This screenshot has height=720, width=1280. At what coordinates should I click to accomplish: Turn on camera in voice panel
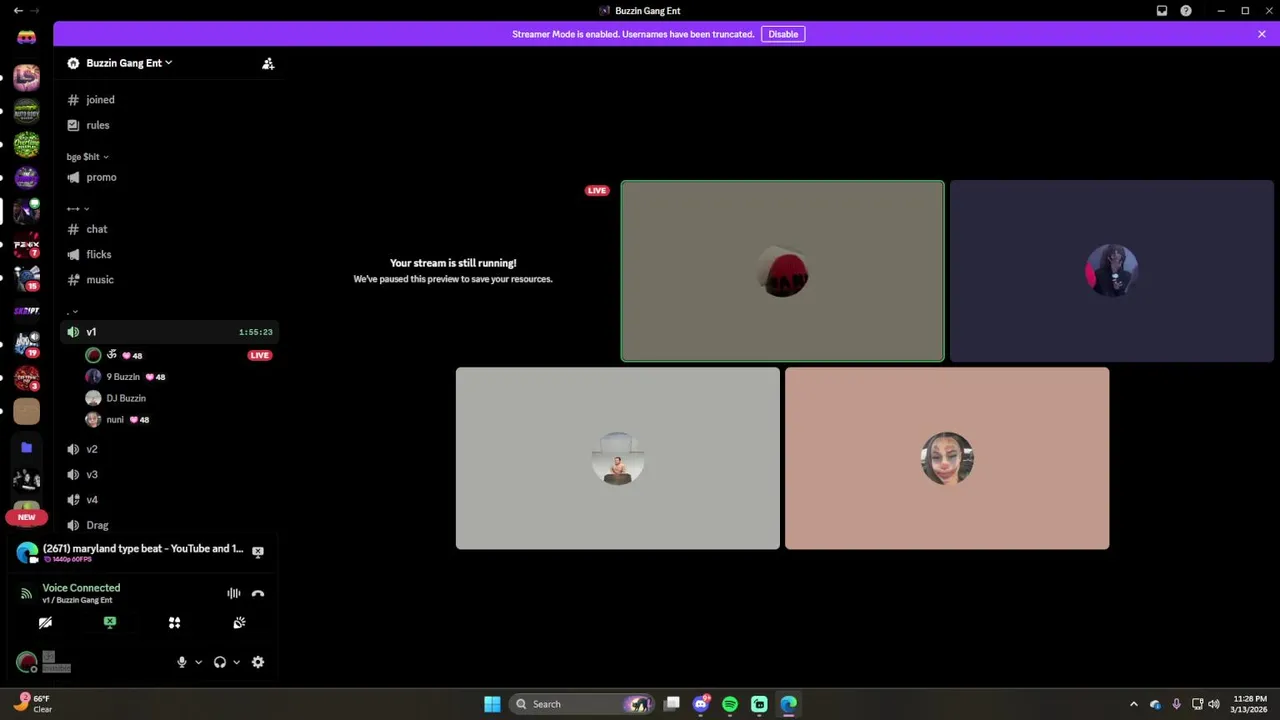pyautogui.click(x=45, y=622)
